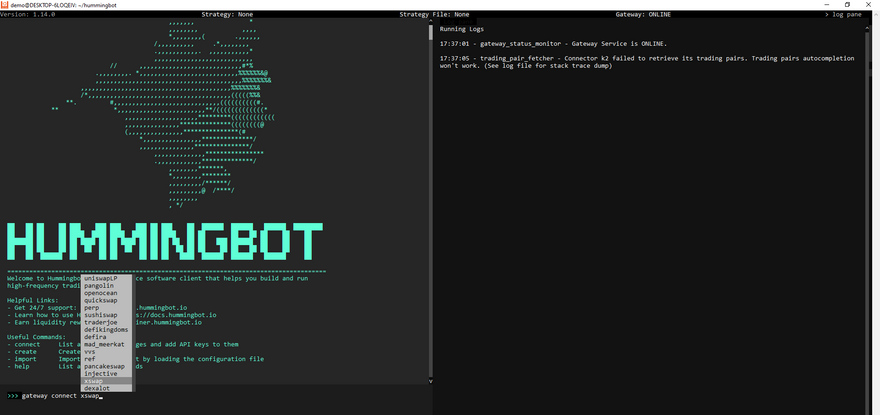Toggle the log pane button
Screen dimensions: 880x415
pos(848,15)
